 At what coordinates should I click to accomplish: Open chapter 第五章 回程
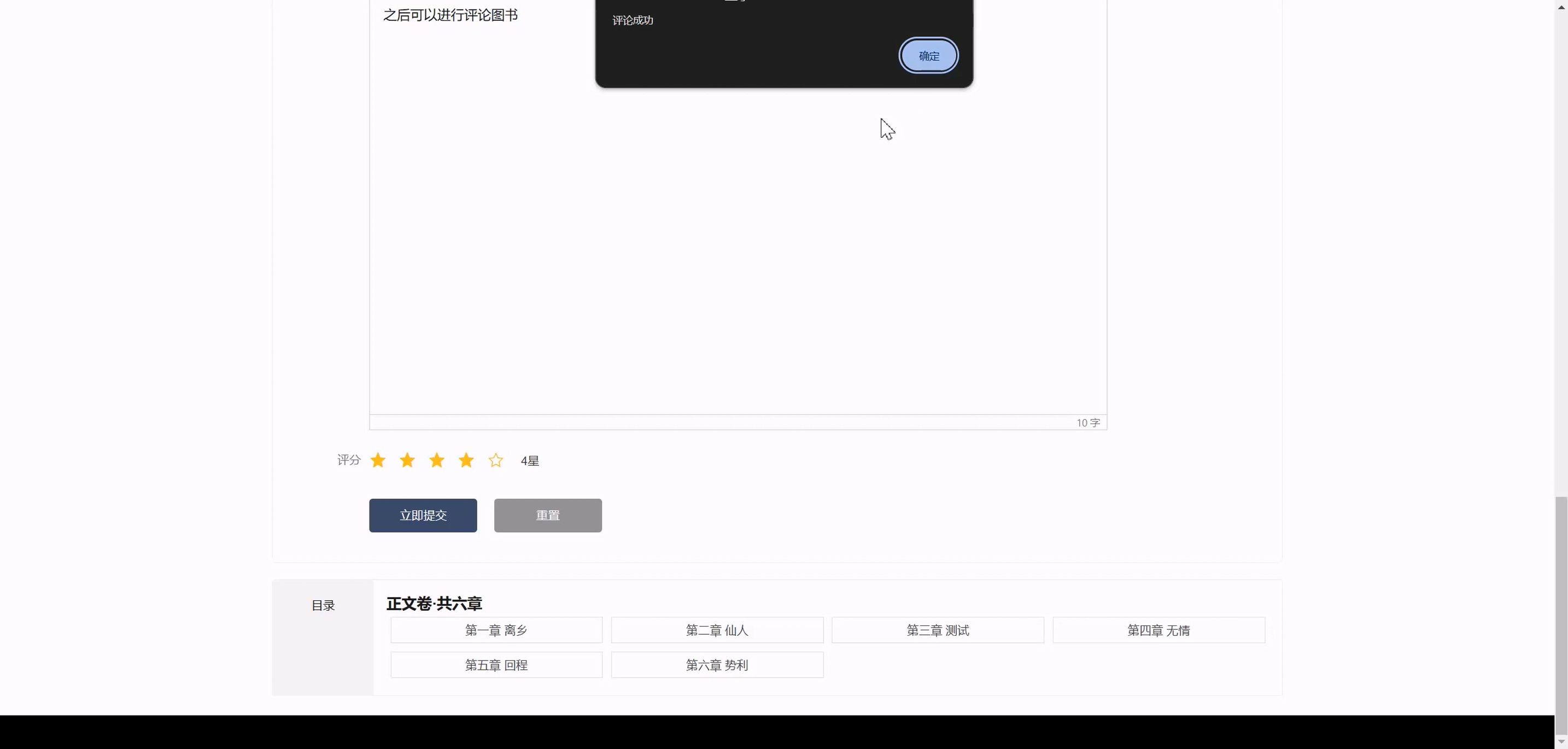click(x=496, y=665)
